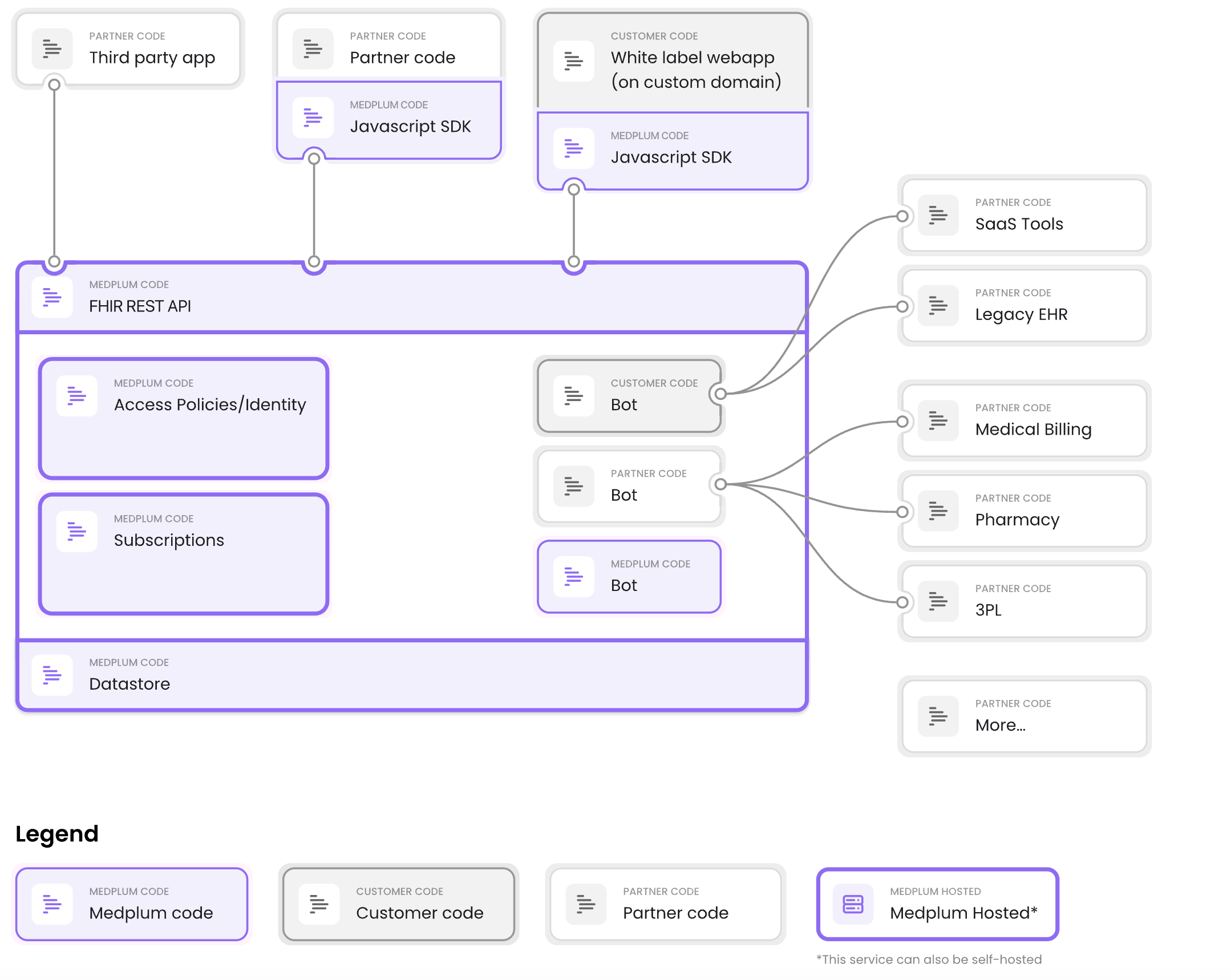Click the SaaS Tools card icon
Image resolution: width=1231 pixels, height=980 pixels.
tap(938, 215)
